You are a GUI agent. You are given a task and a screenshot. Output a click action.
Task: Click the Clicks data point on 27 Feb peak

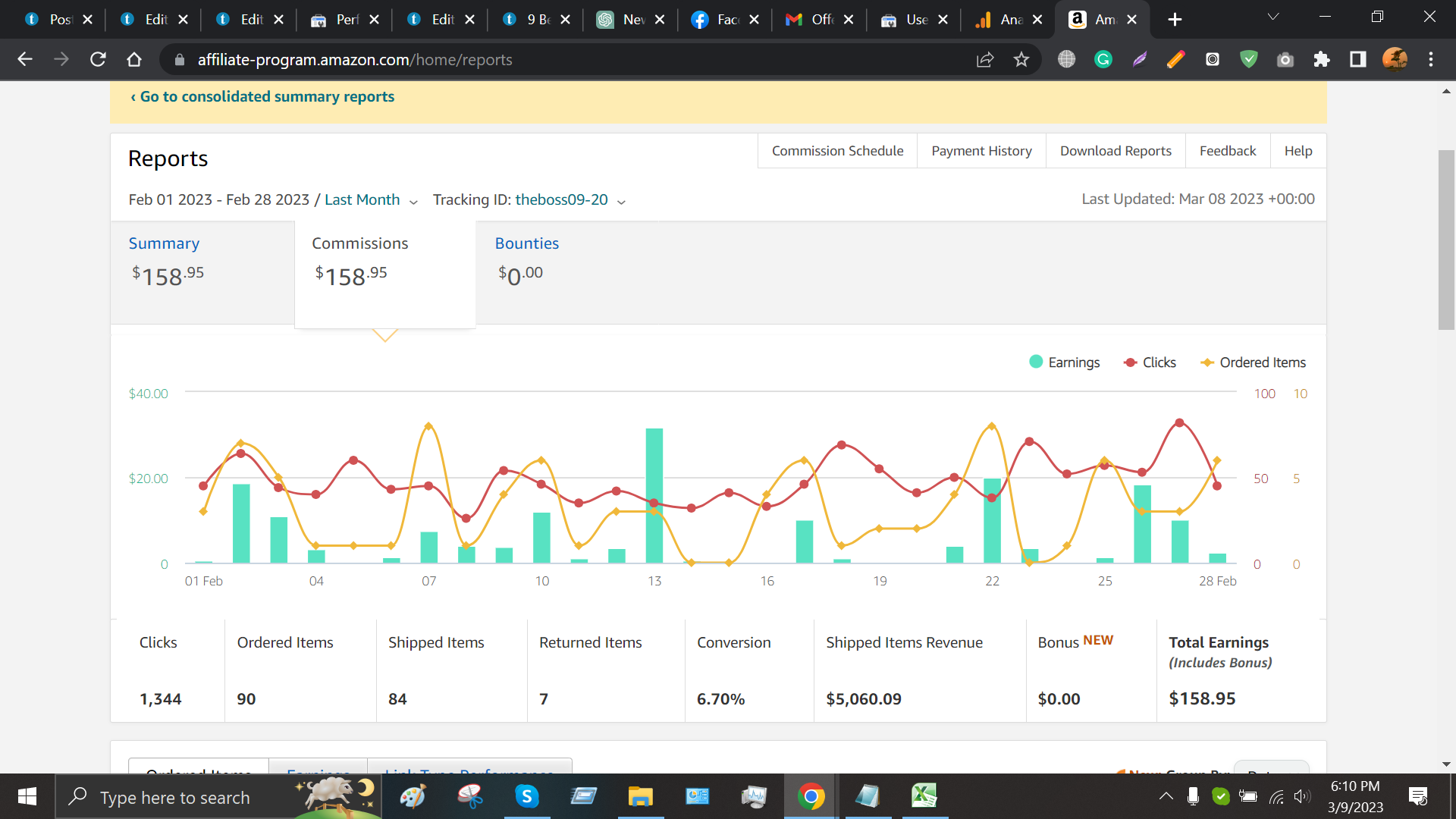[1179, 422]
